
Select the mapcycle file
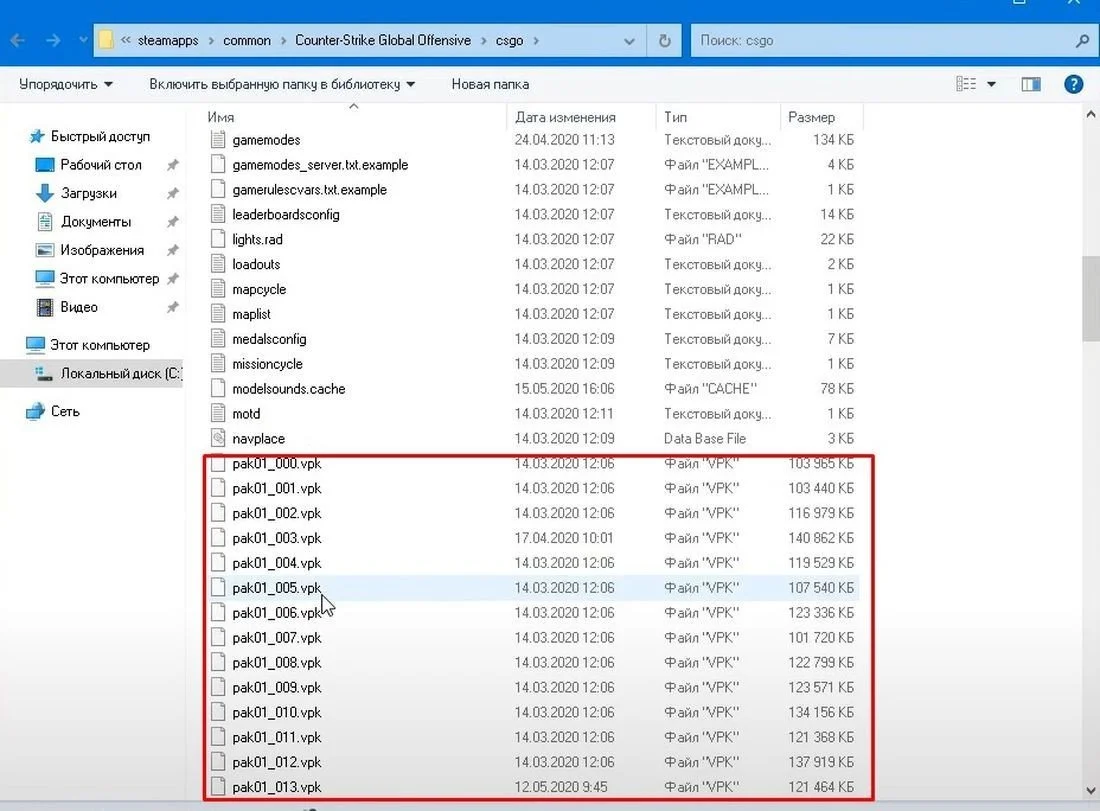tap(259, 289)
